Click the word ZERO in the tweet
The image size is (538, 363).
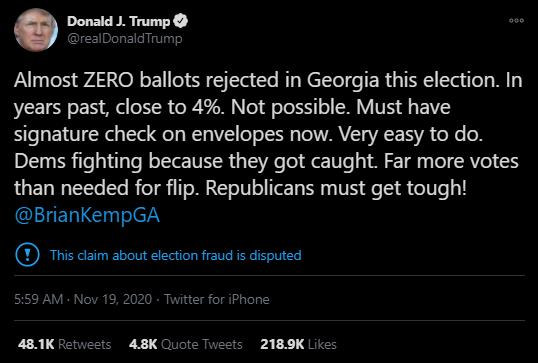(108, 80)
